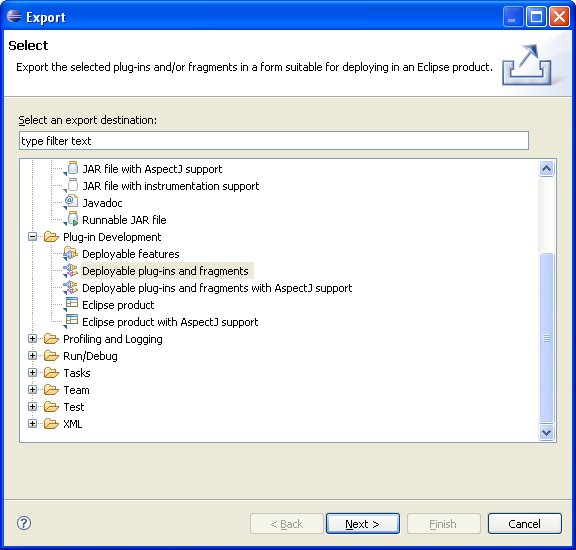Viewport: 576px width, 550px height.
Task: Click icon for plug-ins and fragments with AspectJ
Action: pyautogui.click(x=70, y=287)
